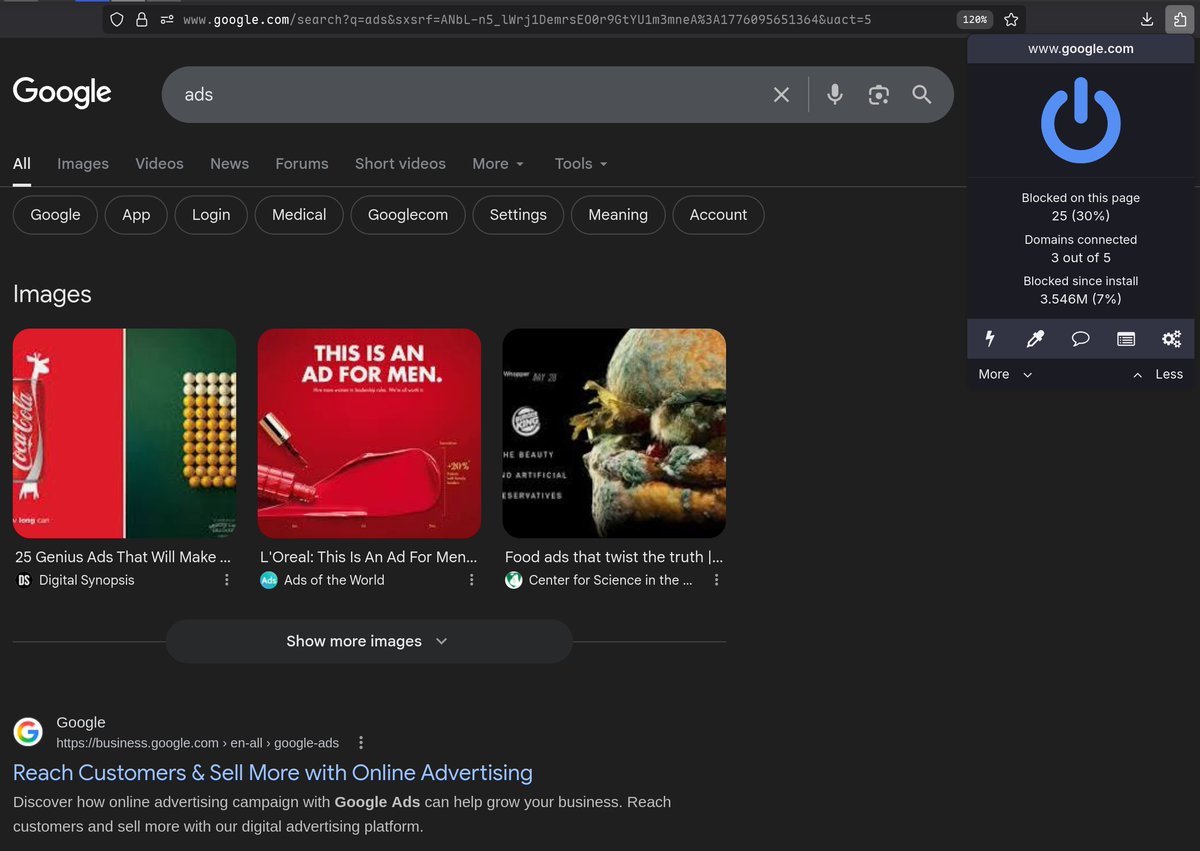1200x851 pixels.
Task: Open the L'Oreal ad for men thumbnail
Action: pyautogui.click(x=369, y=433)
